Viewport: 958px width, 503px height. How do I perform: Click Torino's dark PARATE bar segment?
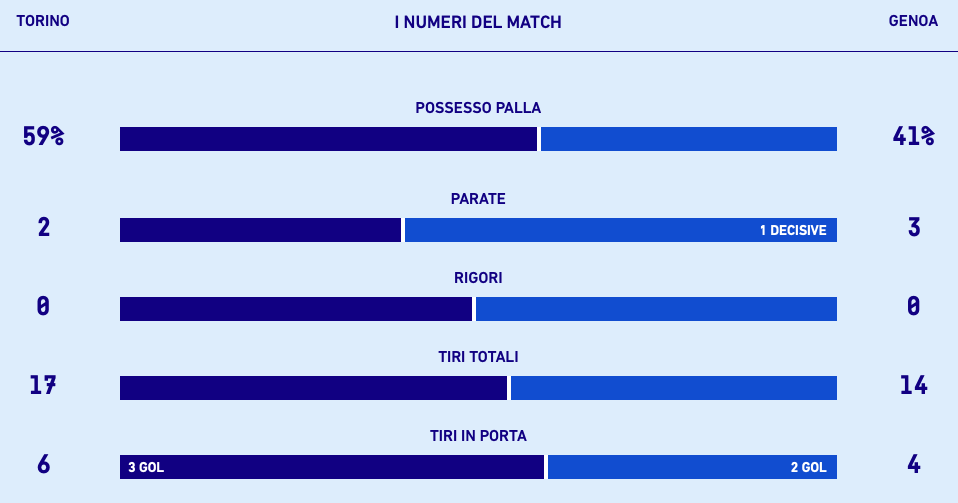[x=260, y=230]
